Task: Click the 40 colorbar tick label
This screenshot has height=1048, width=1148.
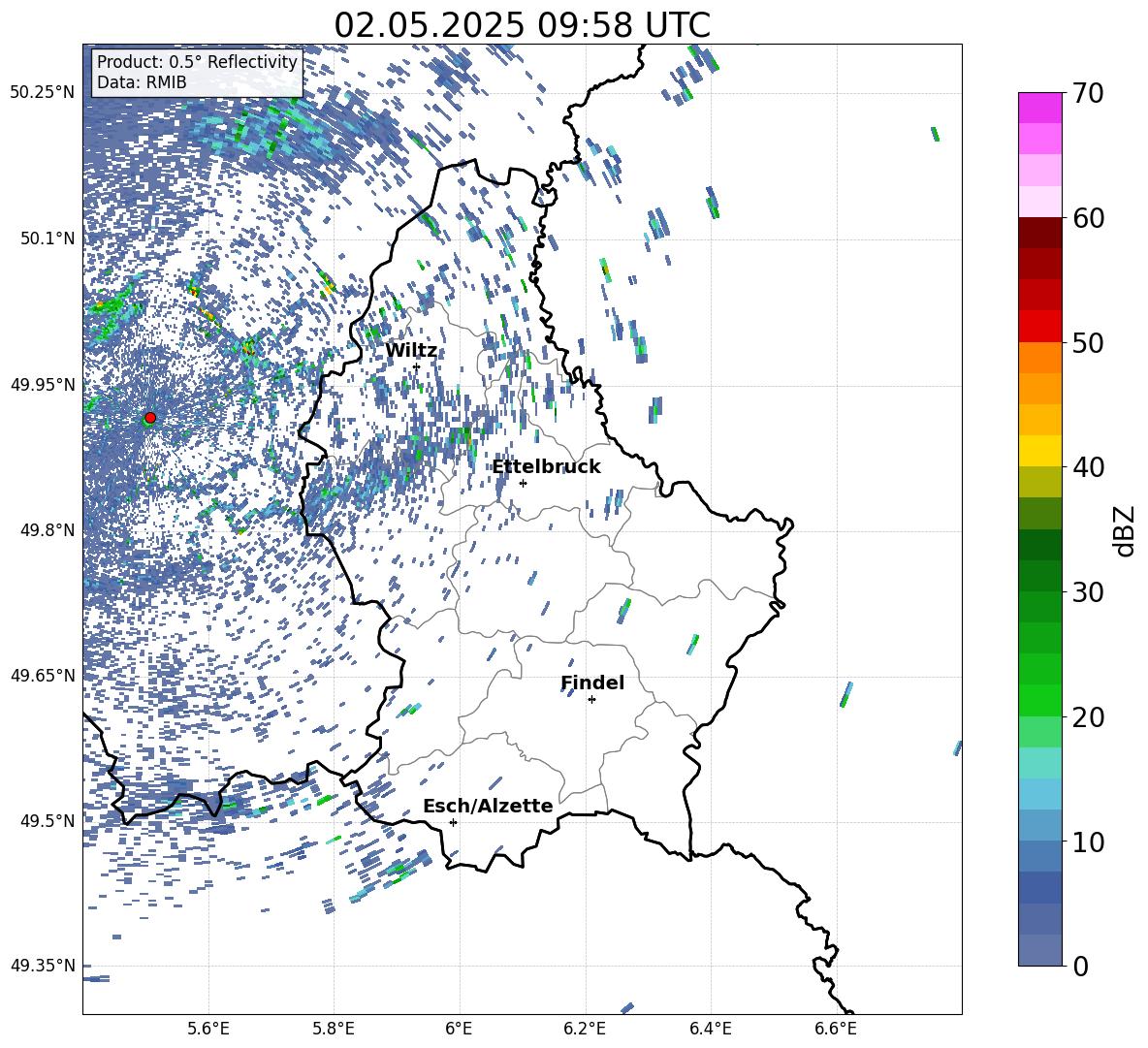Action: (x=1088, y=467)
